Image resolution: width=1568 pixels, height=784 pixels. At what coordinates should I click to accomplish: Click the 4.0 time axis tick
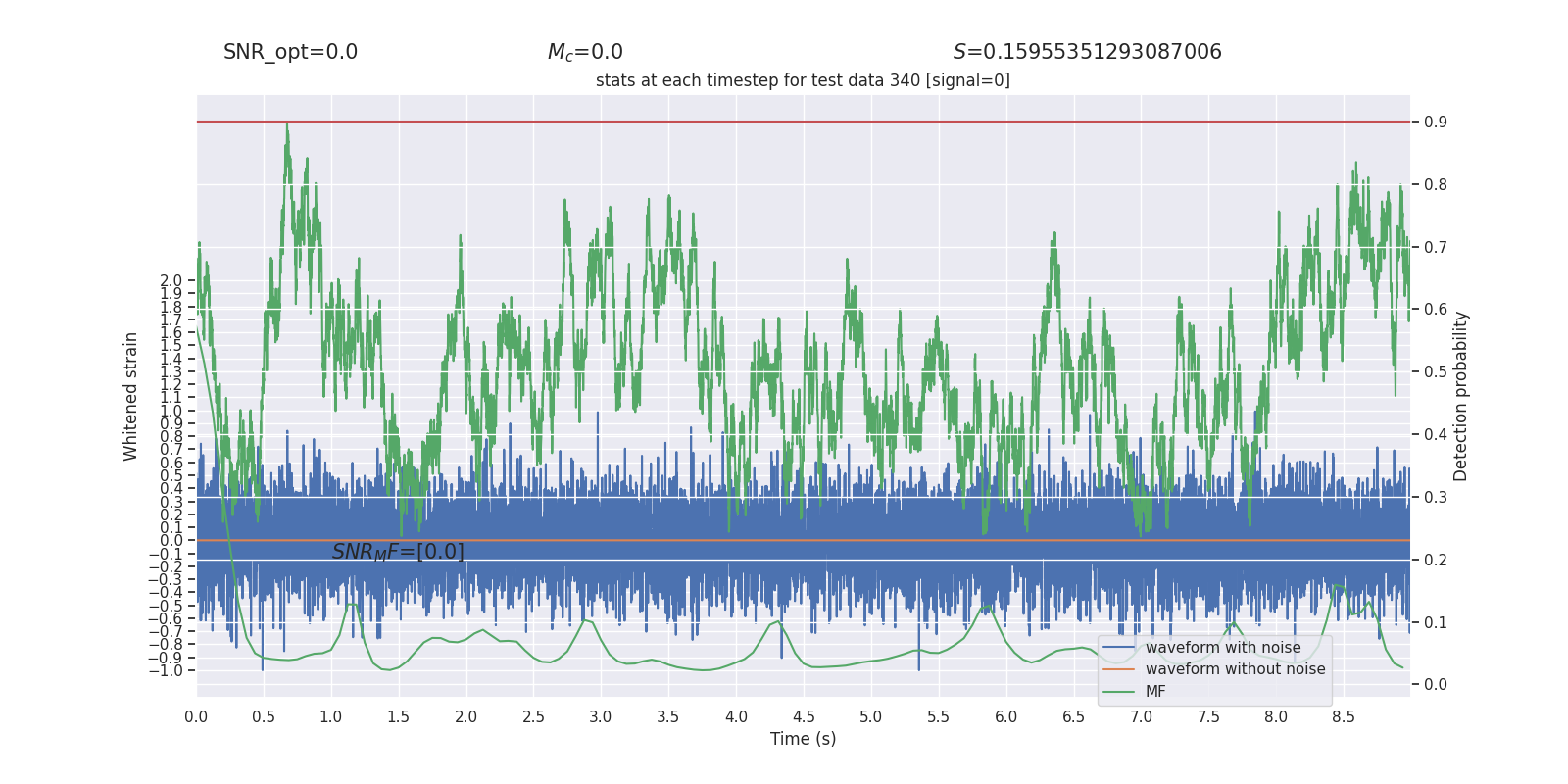pos(736,717)
